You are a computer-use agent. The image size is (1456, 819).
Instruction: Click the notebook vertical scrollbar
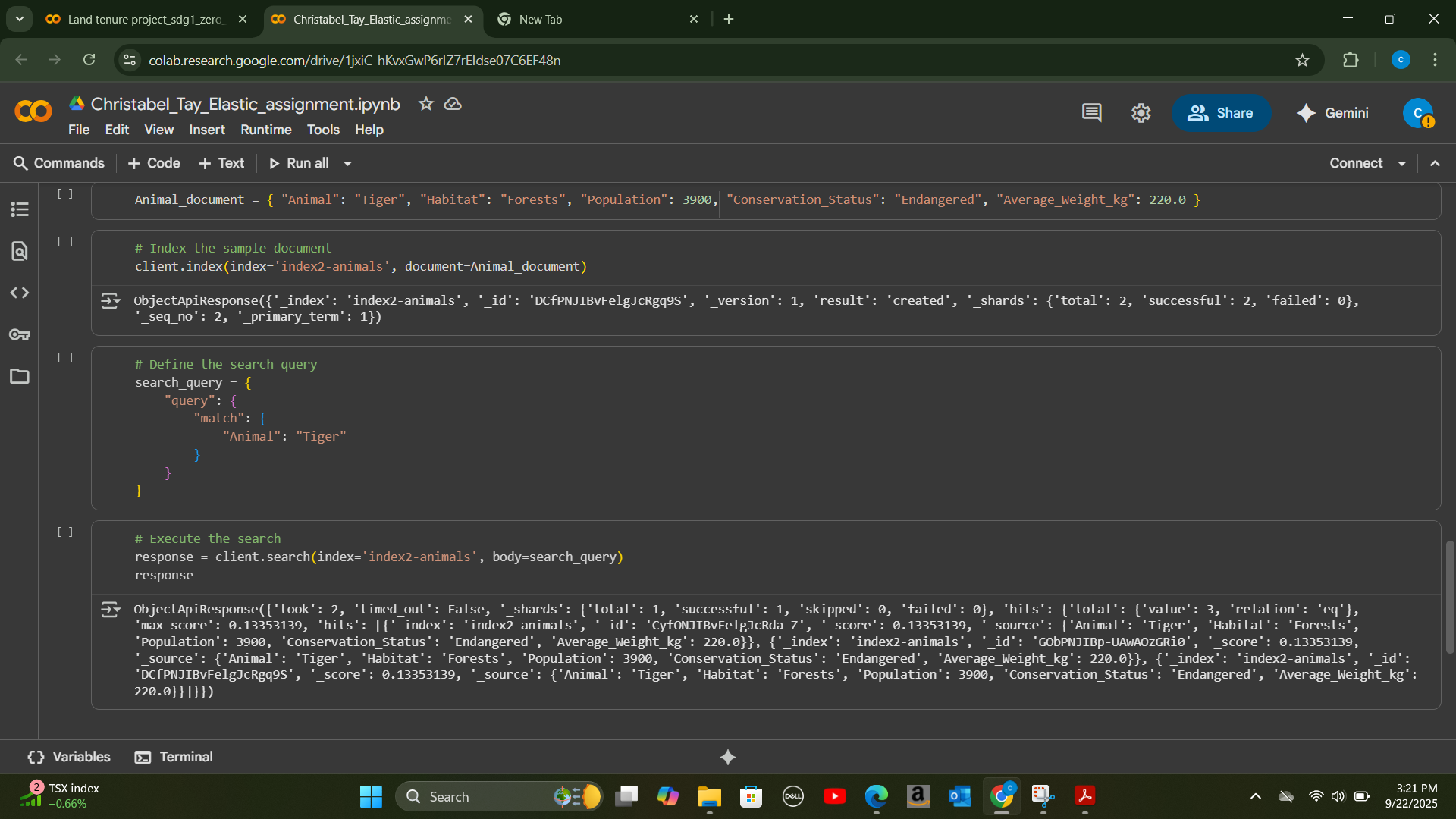1449,596
